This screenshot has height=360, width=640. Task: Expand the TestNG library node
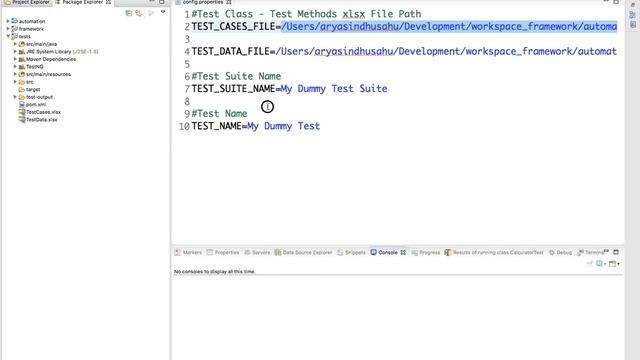click(x=15, y=67)
